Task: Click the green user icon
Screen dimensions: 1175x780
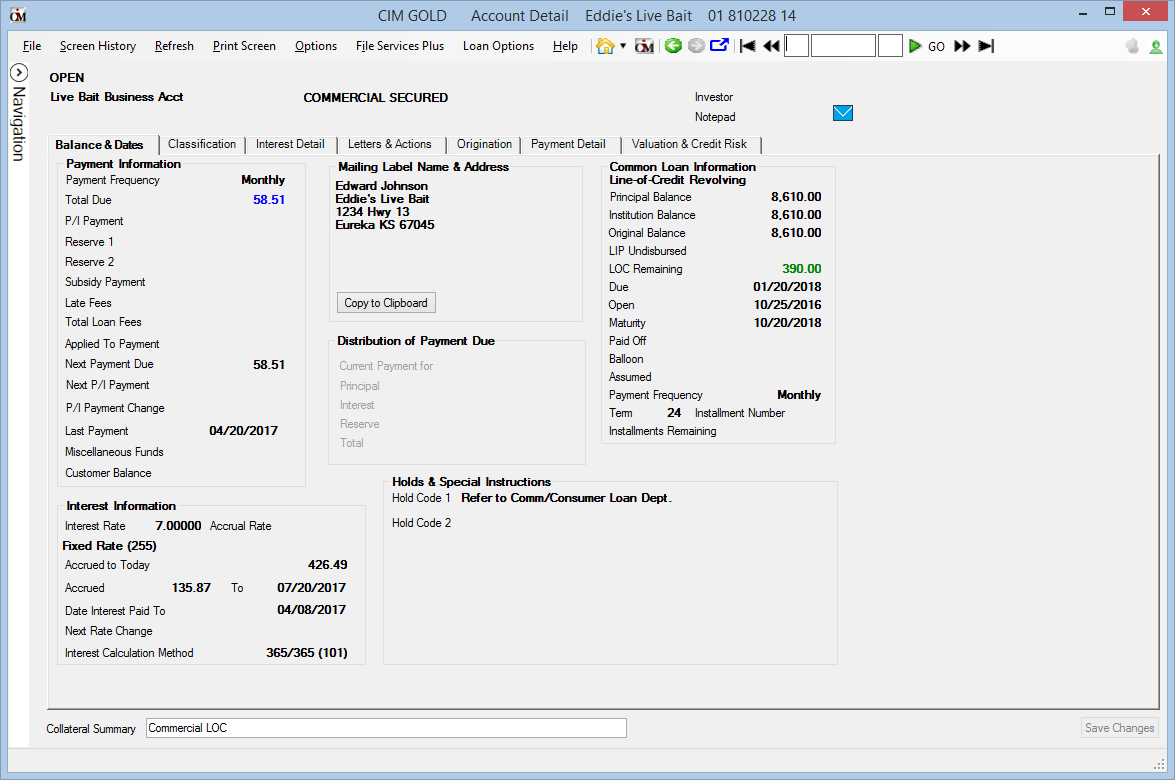Action: point(1156,46)
